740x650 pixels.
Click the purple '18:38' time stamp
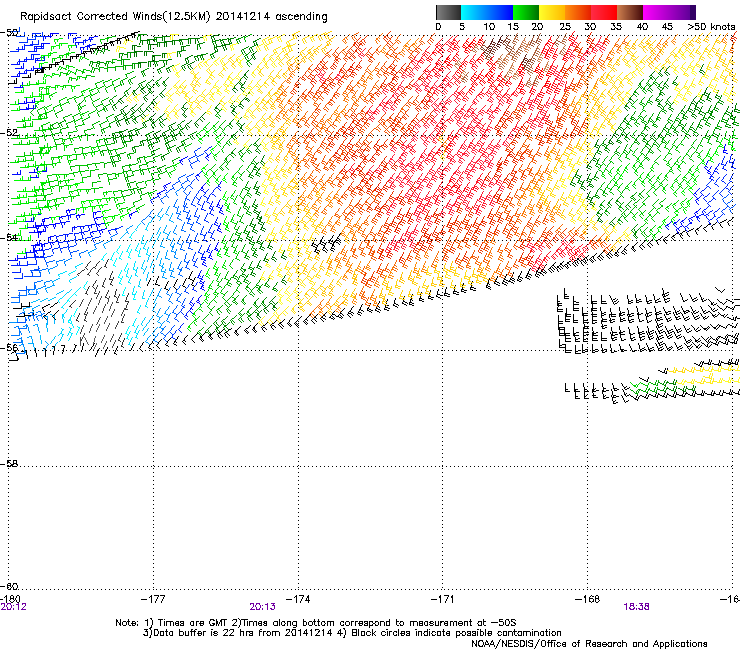coord(637,607)
